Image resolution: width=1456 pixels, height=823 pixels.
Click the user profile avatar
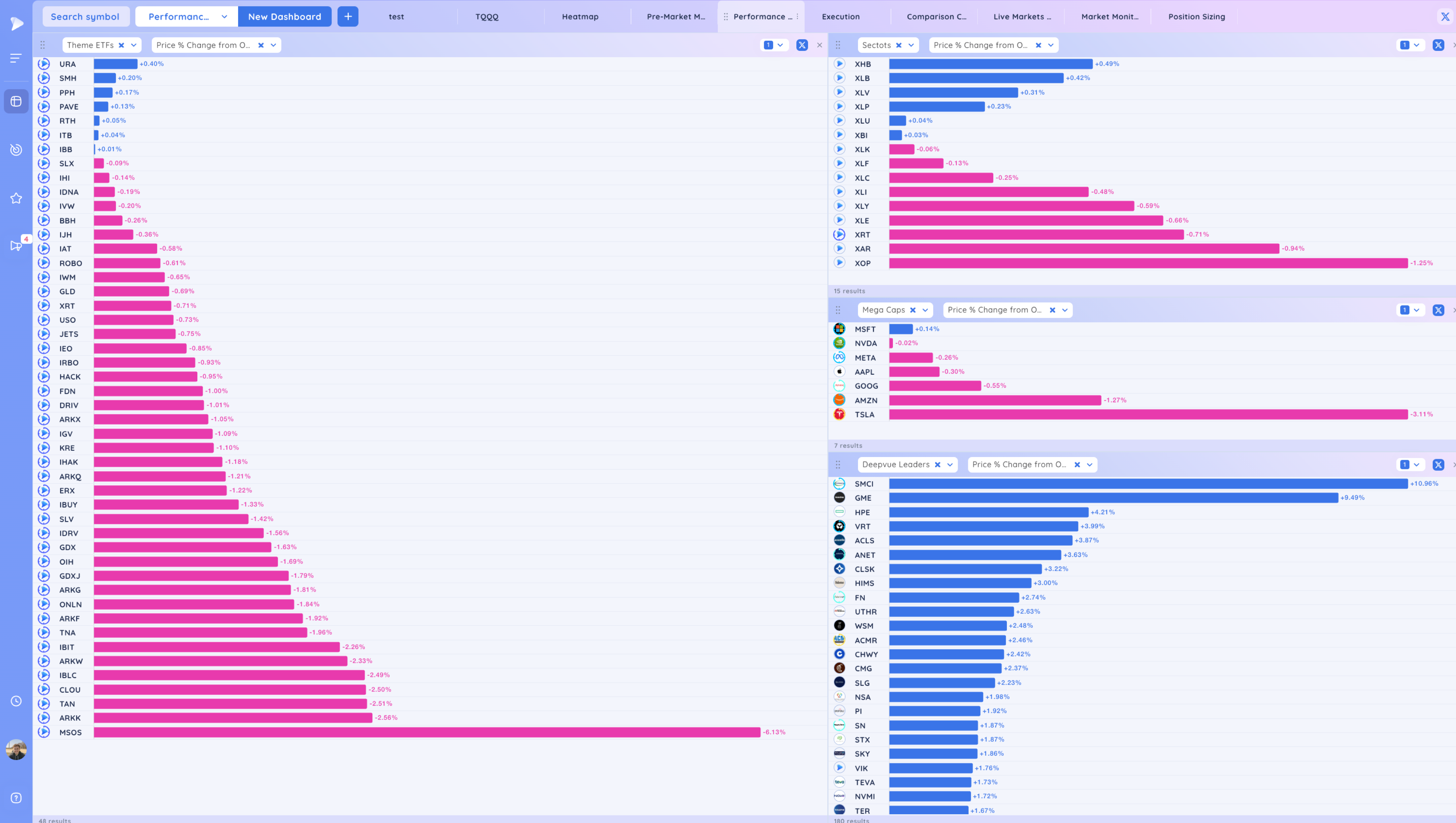pos(16,750)
